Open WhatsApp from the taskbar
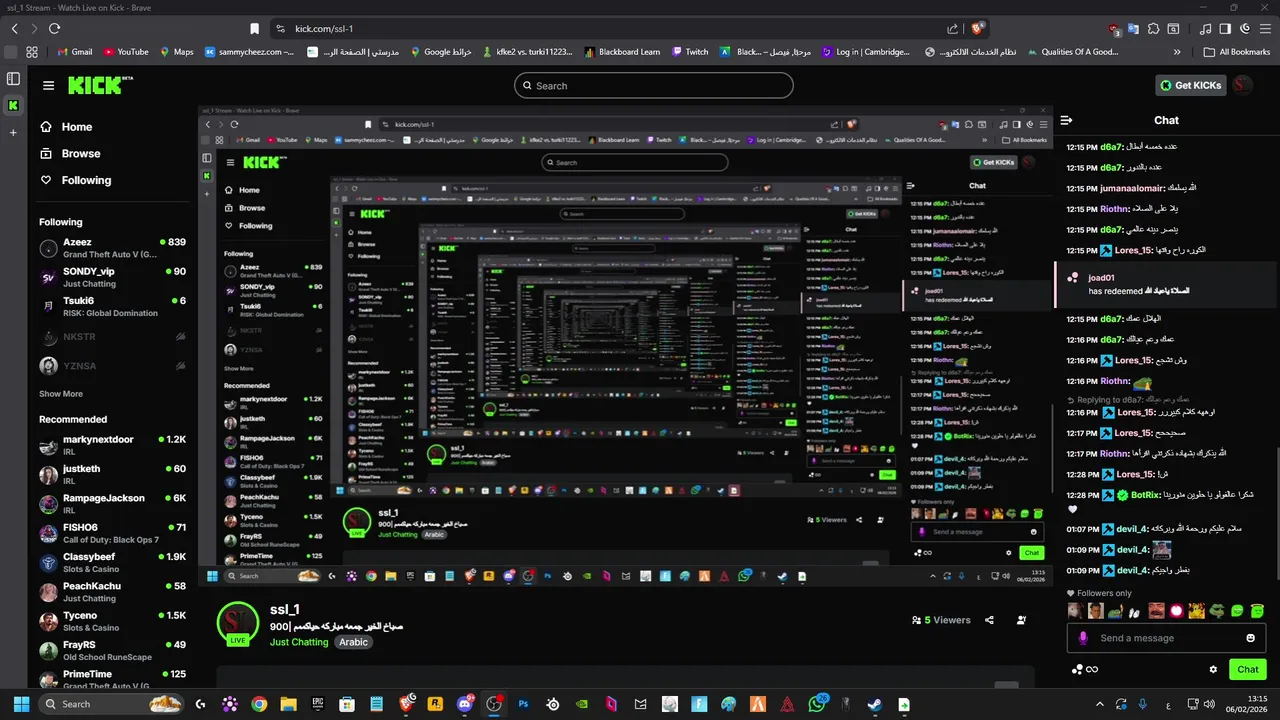Screen dimensions: 1280x720 817,704
